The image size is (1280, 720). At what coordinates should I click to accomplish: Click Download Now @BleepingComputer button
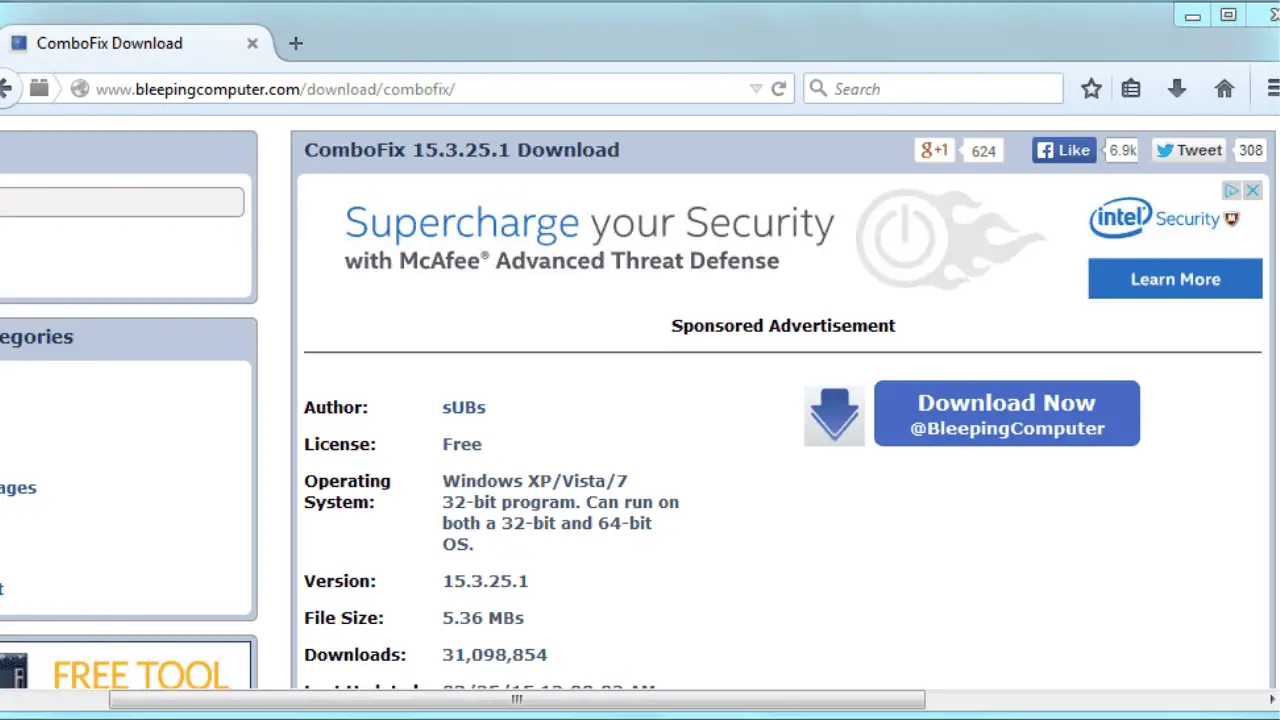tap(1007, 413)
